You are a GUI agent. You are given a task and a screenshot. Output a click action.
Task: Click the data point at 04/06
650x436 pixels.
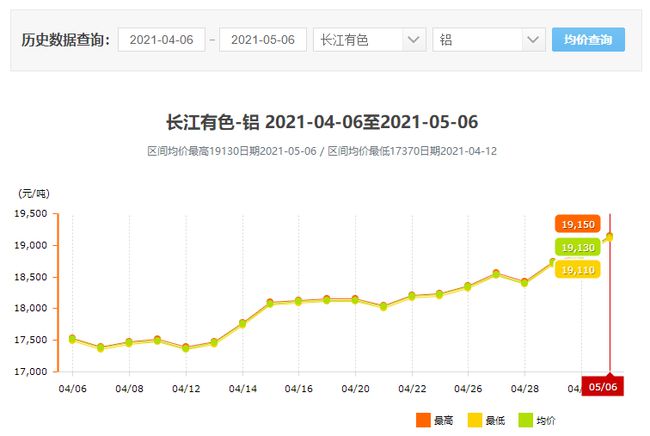click(72, 339)
